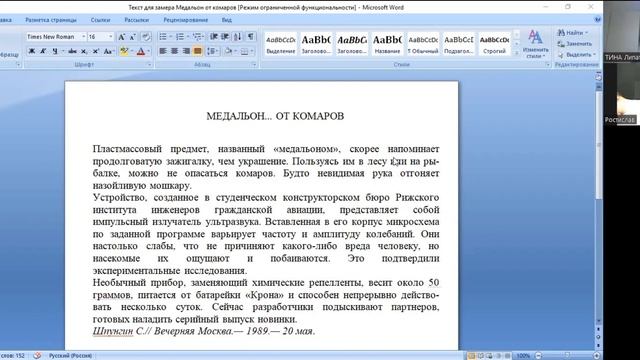The width and height of the screenshot is (640, 360).
Task: Click the Заменить (Replace) button
Action: pyautogui.click(x=575, y=44)
